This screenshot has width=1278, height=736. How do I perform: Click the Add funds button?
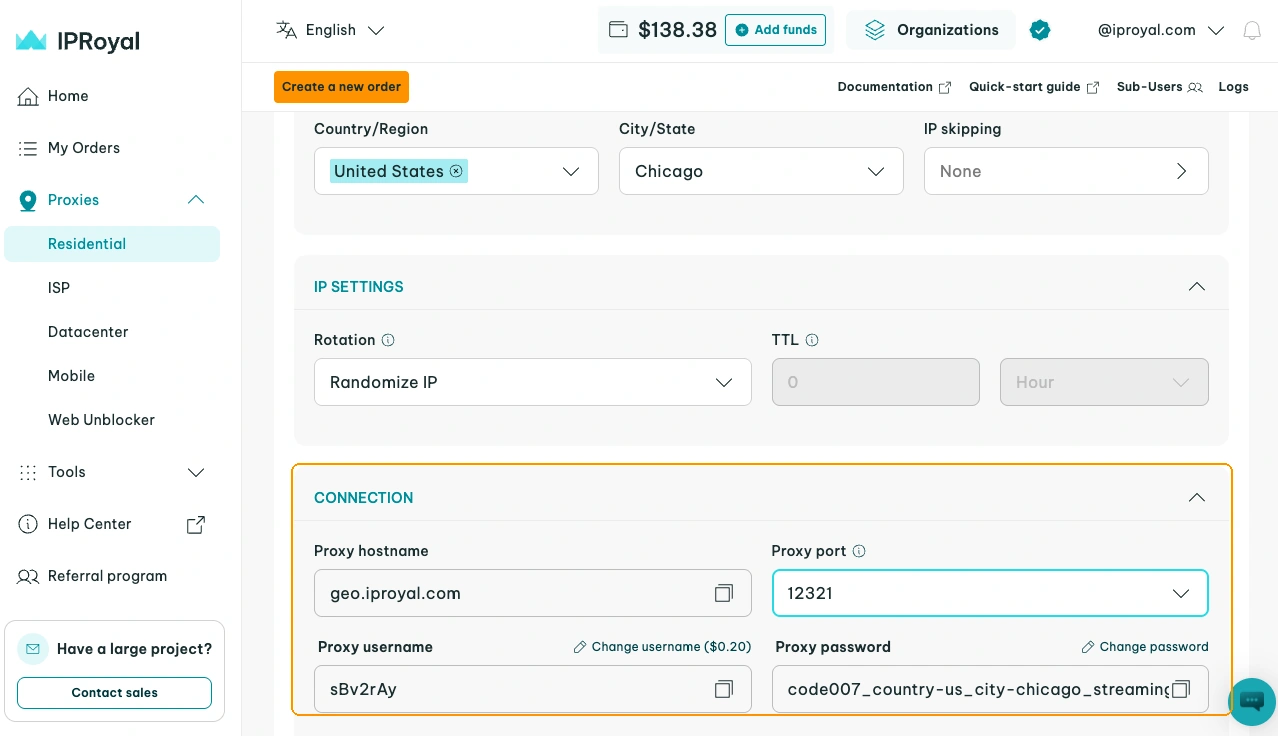(x=775, y=30)
